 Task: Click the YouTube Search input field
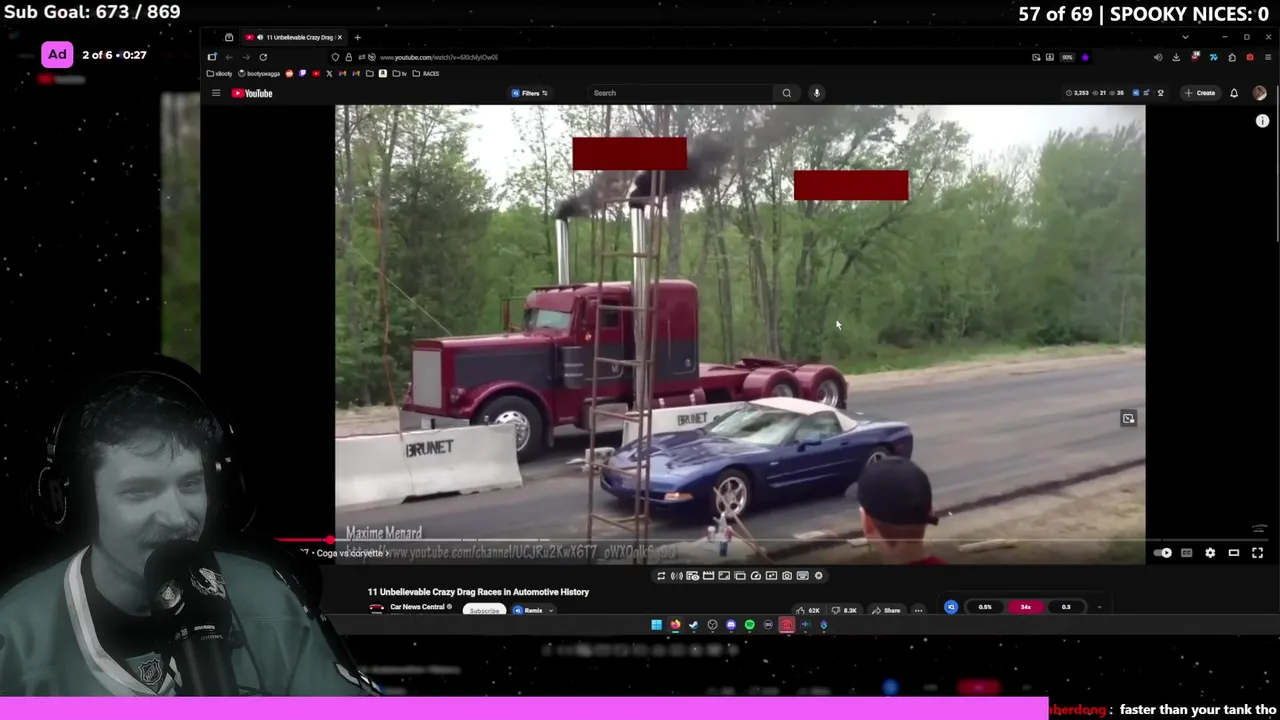(680, 93)
